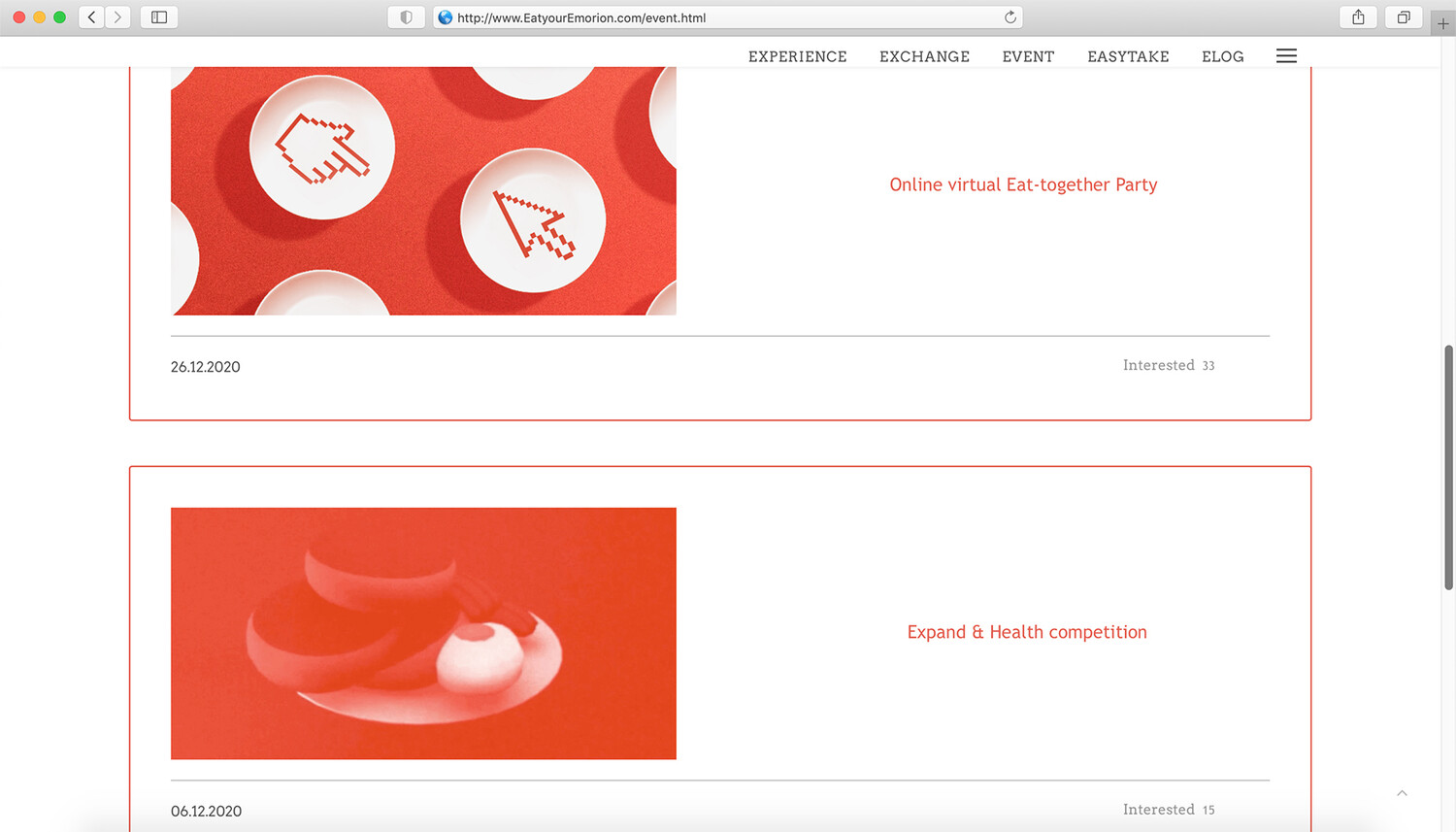Click the scroll-to-top chevron arrow

coord(1402,793)
